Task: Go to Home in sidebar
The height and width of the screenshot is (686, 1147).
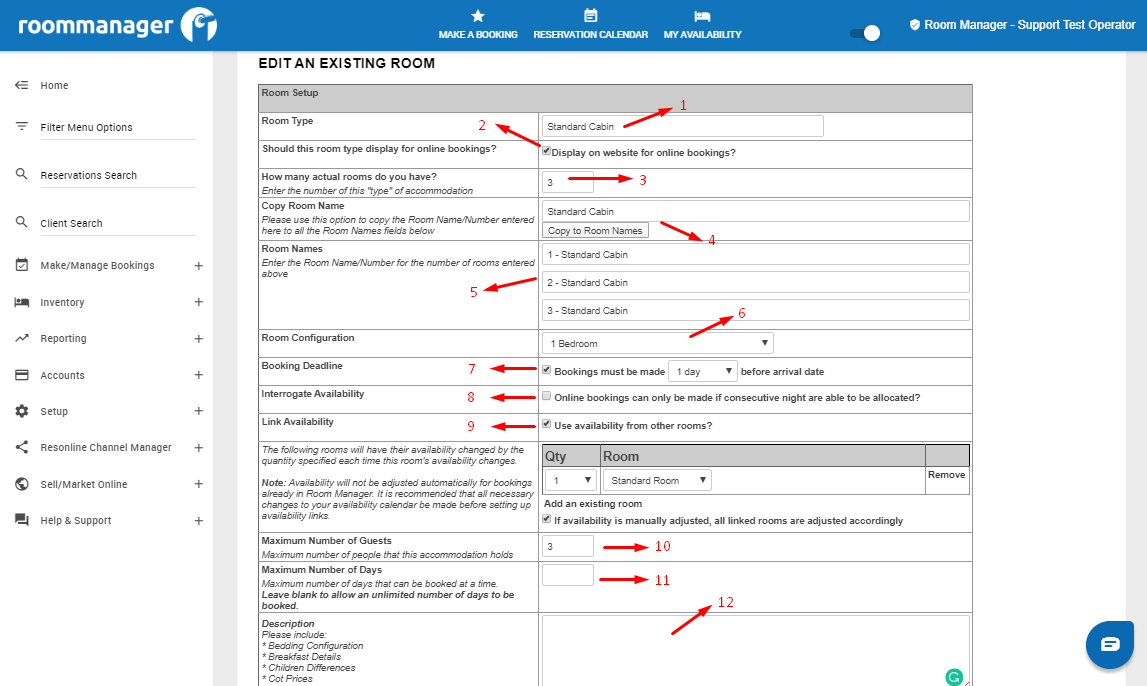Action: [54, 85]
